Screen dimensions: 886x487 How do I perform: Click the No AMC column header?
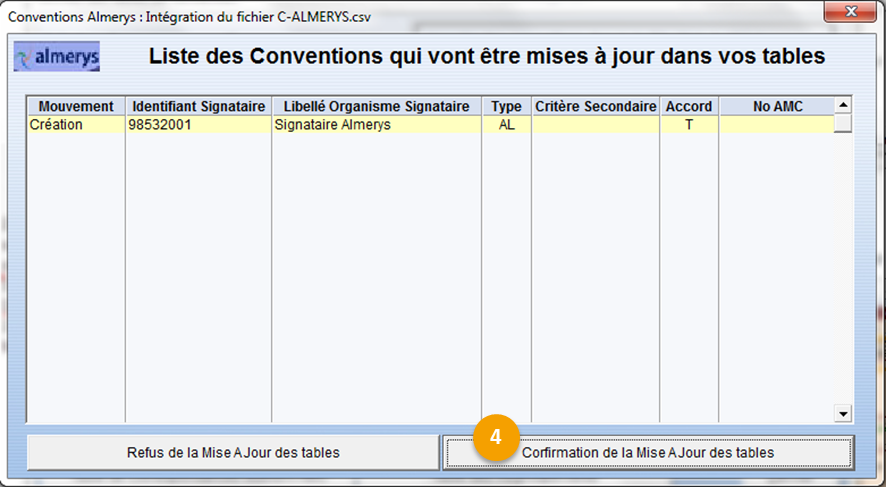[x=777, y=106]
